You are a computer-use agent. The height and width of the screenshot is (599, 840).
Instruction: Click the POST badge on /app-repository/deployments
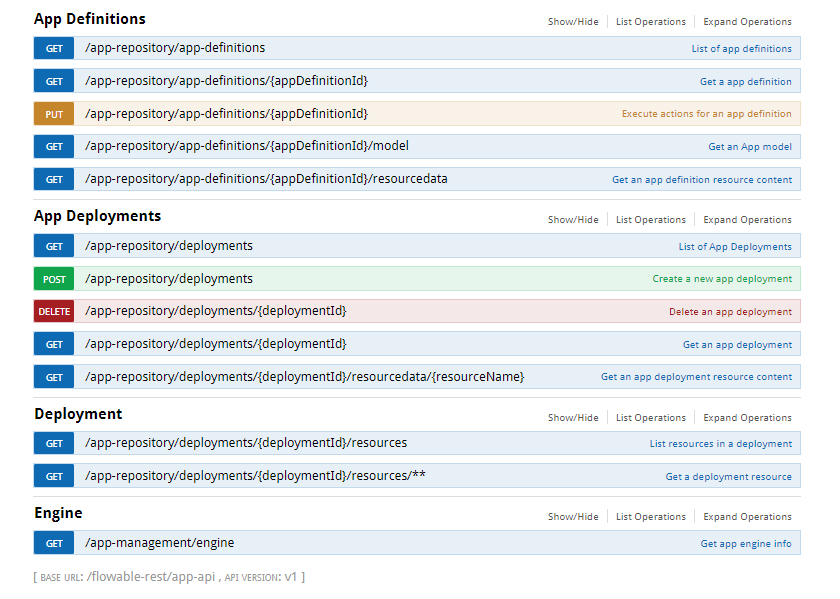[x=53, y=278]
